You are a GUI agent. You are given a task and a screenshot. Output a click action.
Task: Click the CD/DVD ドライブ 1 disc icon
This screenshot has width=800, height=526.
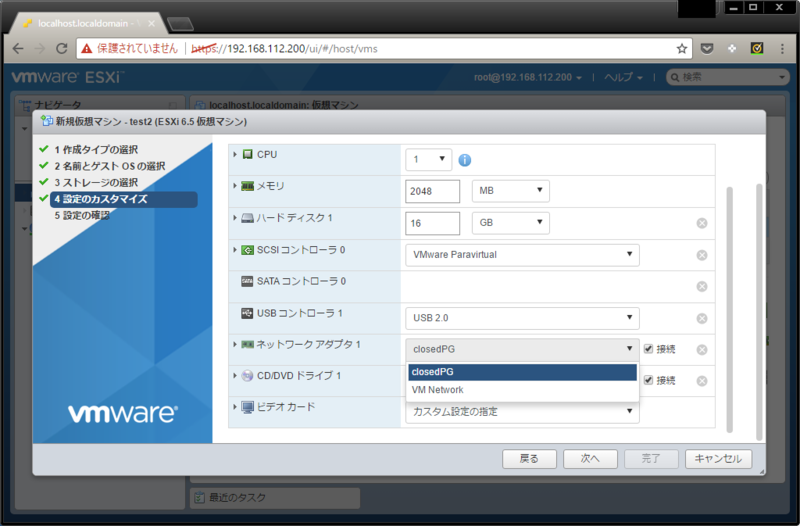point(247,375)
